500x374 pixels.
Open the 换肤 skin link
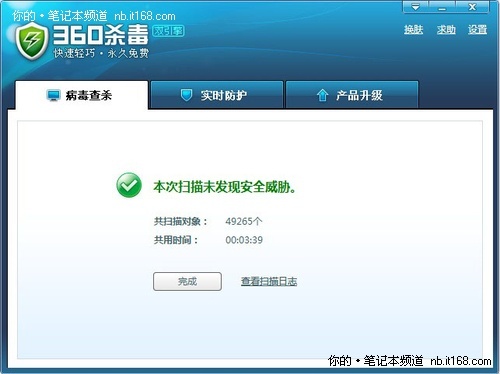(x=413, y=30)
